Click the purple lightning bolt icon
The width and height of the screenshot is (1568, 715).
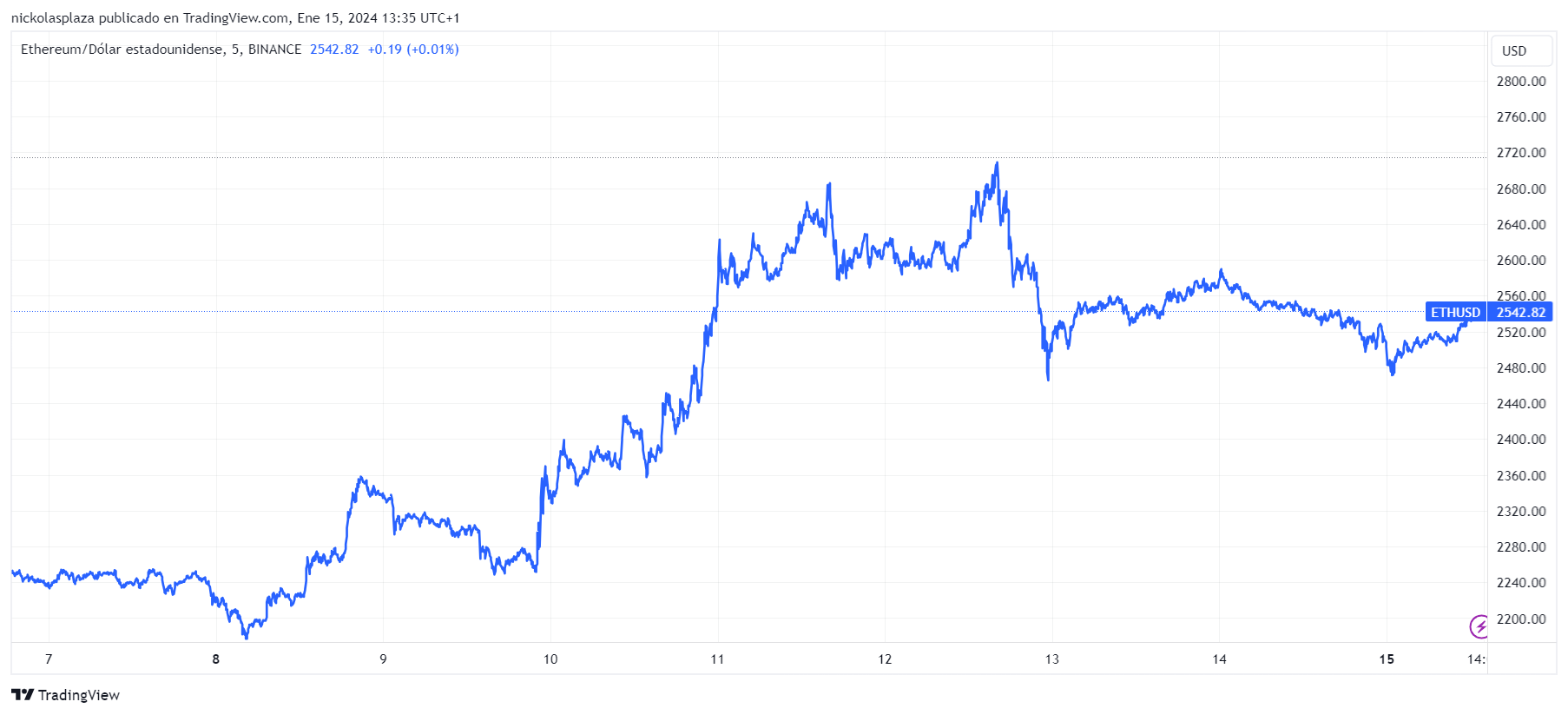1479,626
